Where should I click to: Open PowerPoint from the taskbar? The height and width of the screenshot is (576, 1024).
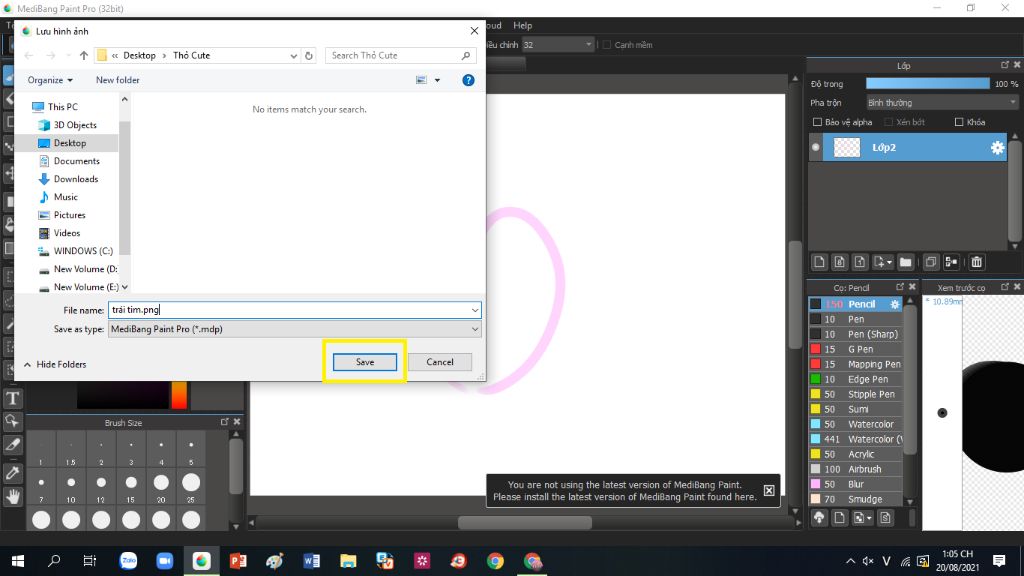pos(238,560)
